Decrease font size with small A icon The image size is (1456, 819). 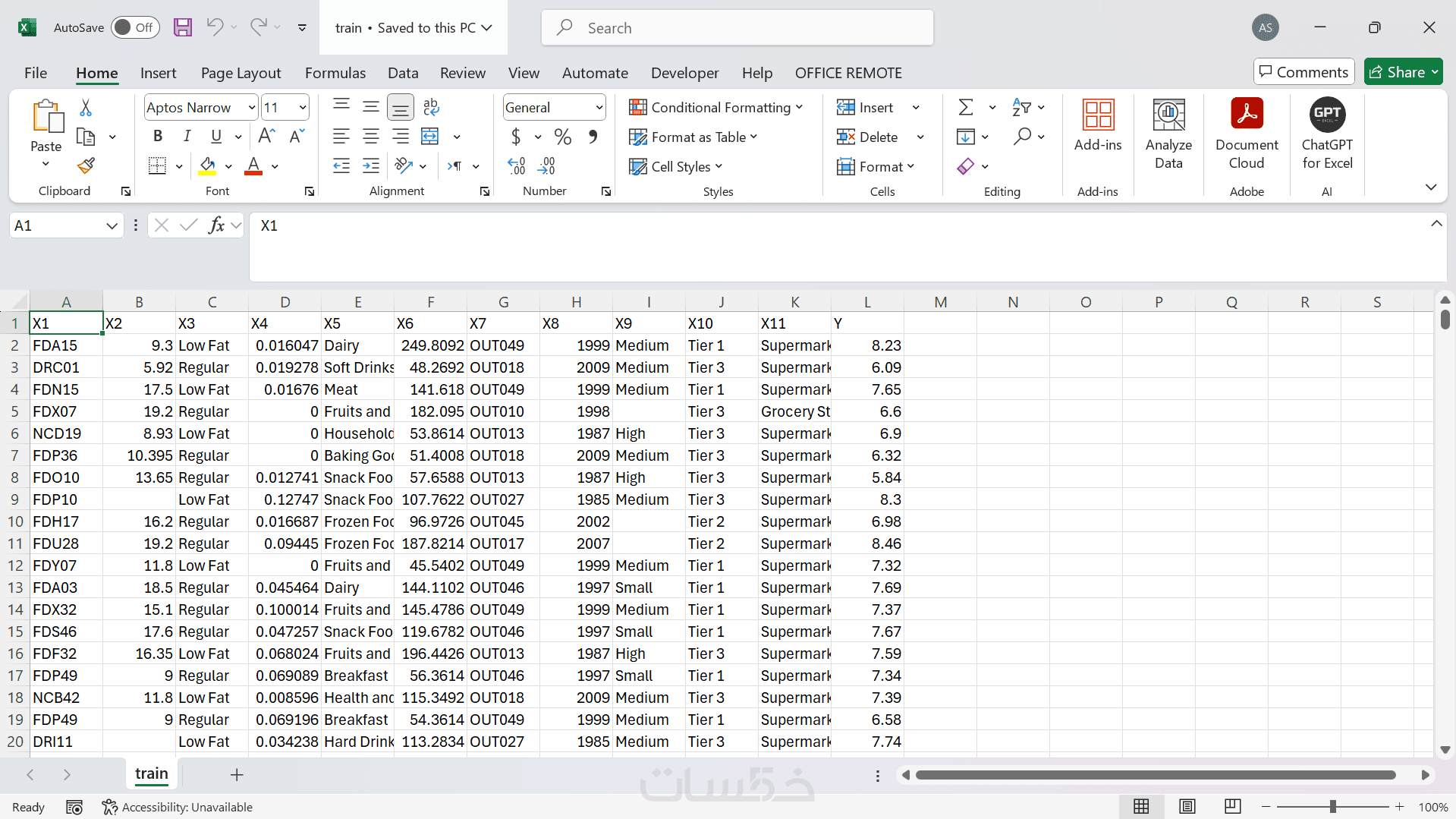click(297, 136)
